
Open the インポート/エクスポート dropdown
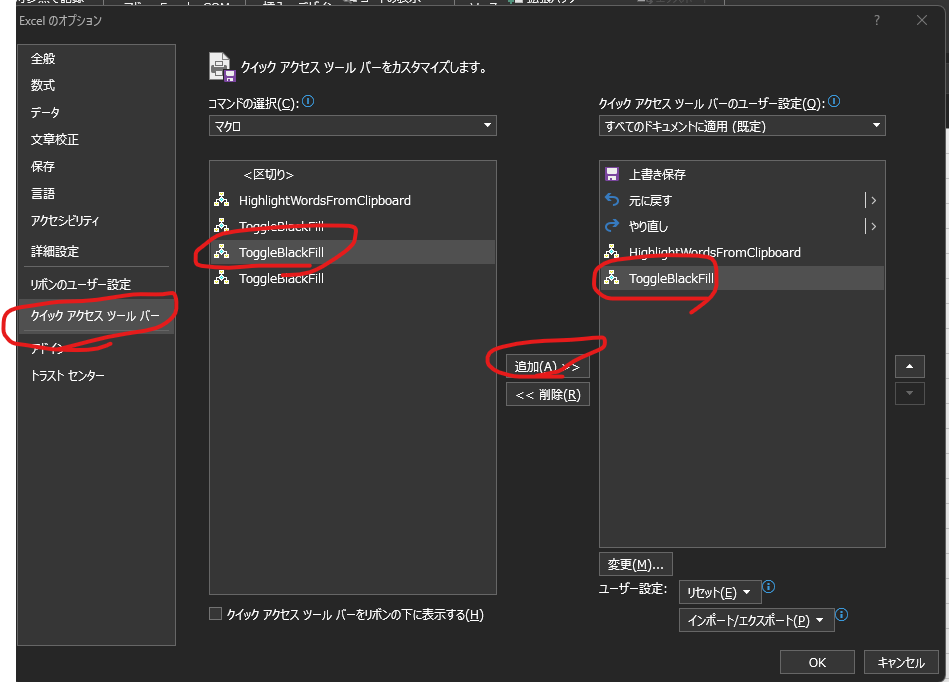(x=755, y=620)
